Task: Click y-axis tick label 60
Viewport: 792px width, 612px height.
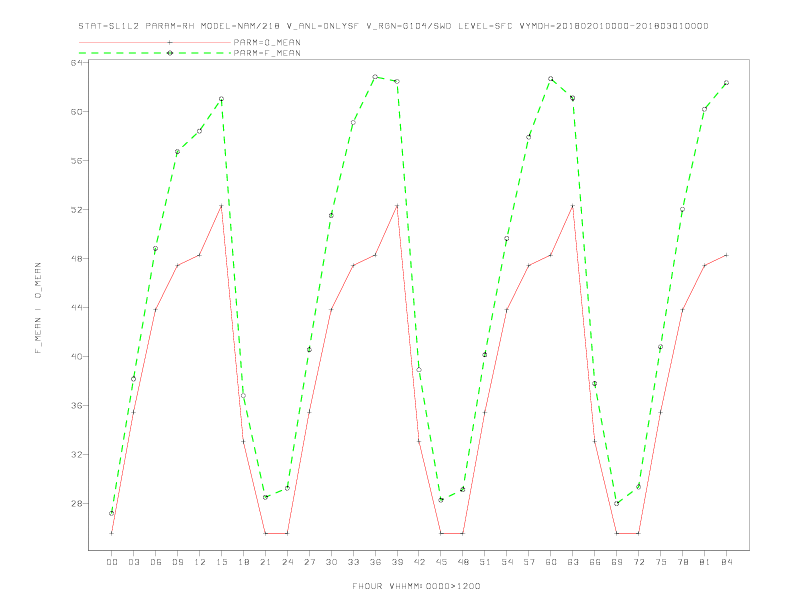Action: (x=76, y=112)
